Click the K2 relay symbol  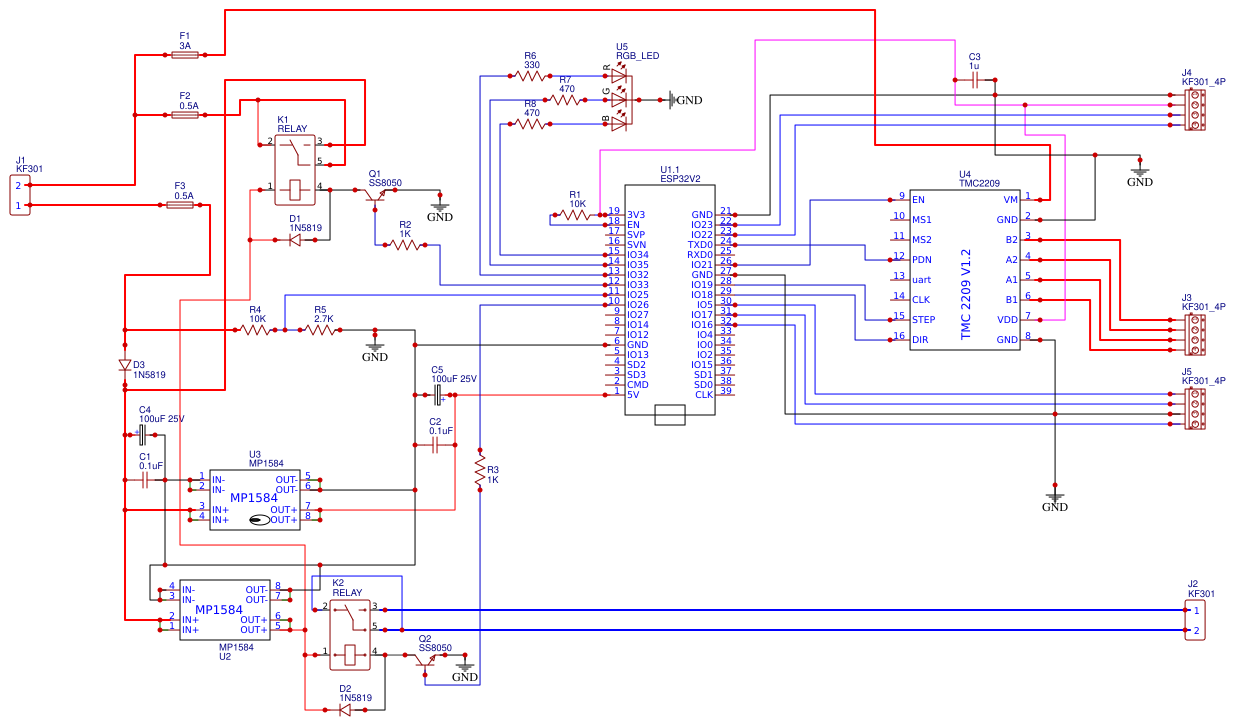[x=350, y=634]
